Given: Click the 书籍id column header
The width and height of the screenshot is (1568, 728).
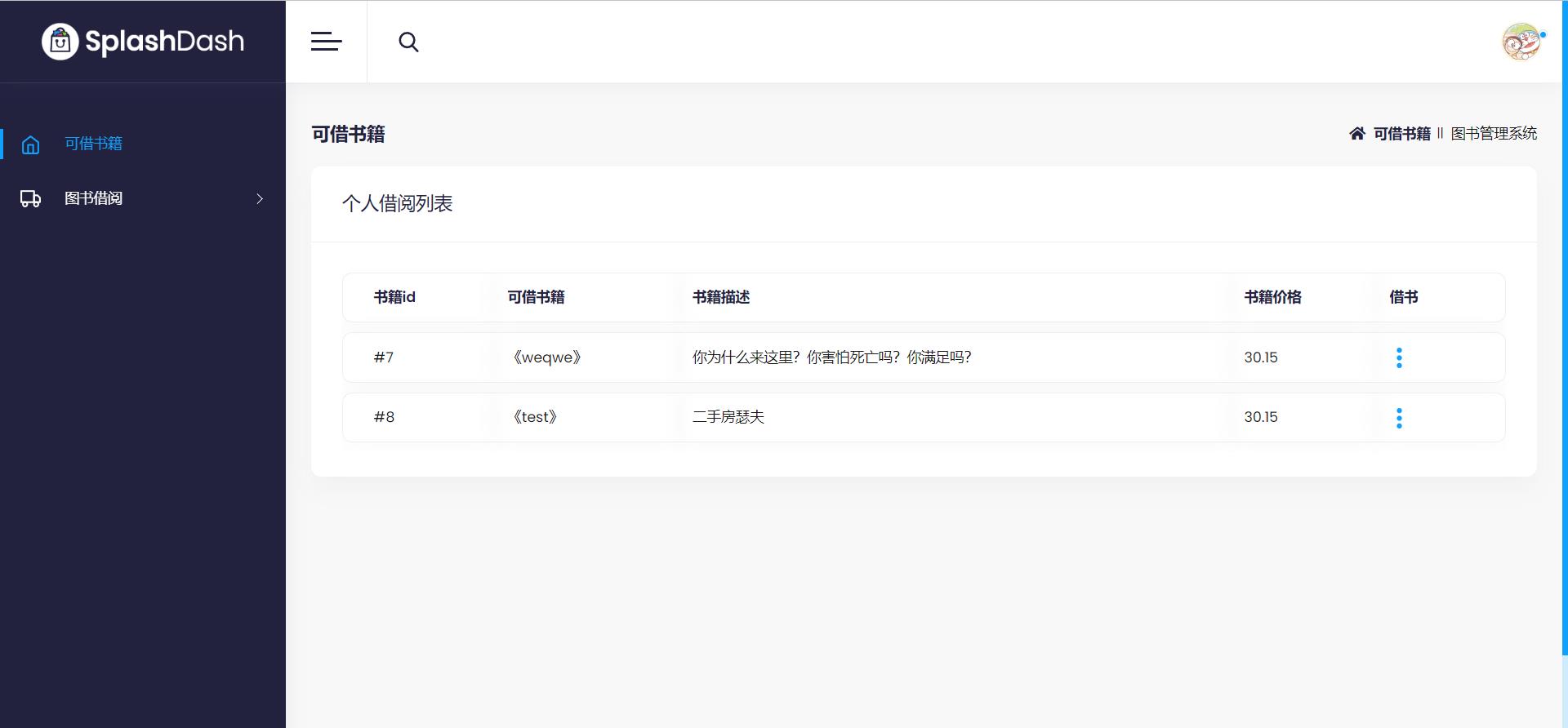Looking at the screenshot, I should click(394, 297).
